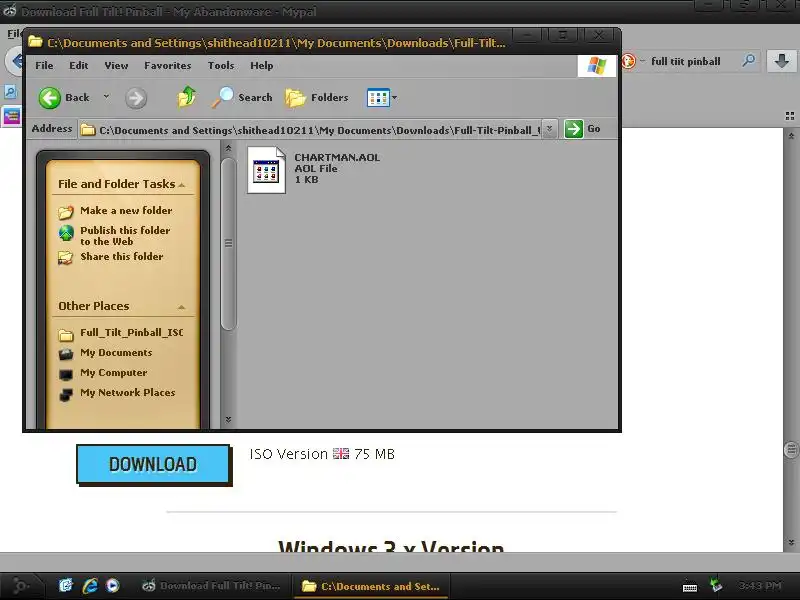Open My Computer from Other Places
Screen dimensions: 800x600
pyautogui.click(x=113, y=372)
